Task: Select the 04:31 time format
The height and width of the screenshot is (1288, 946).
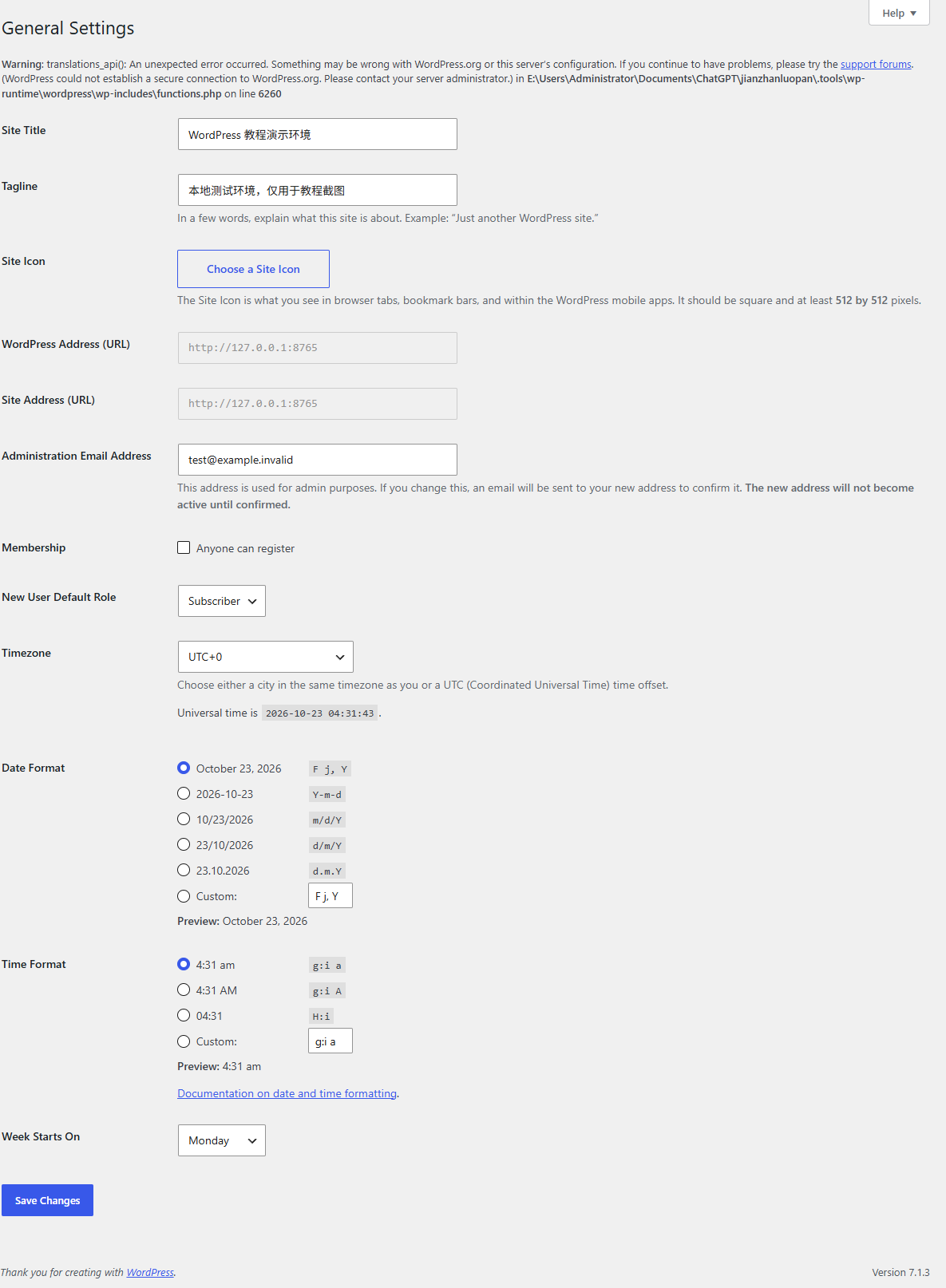Action: point(184,1015)
